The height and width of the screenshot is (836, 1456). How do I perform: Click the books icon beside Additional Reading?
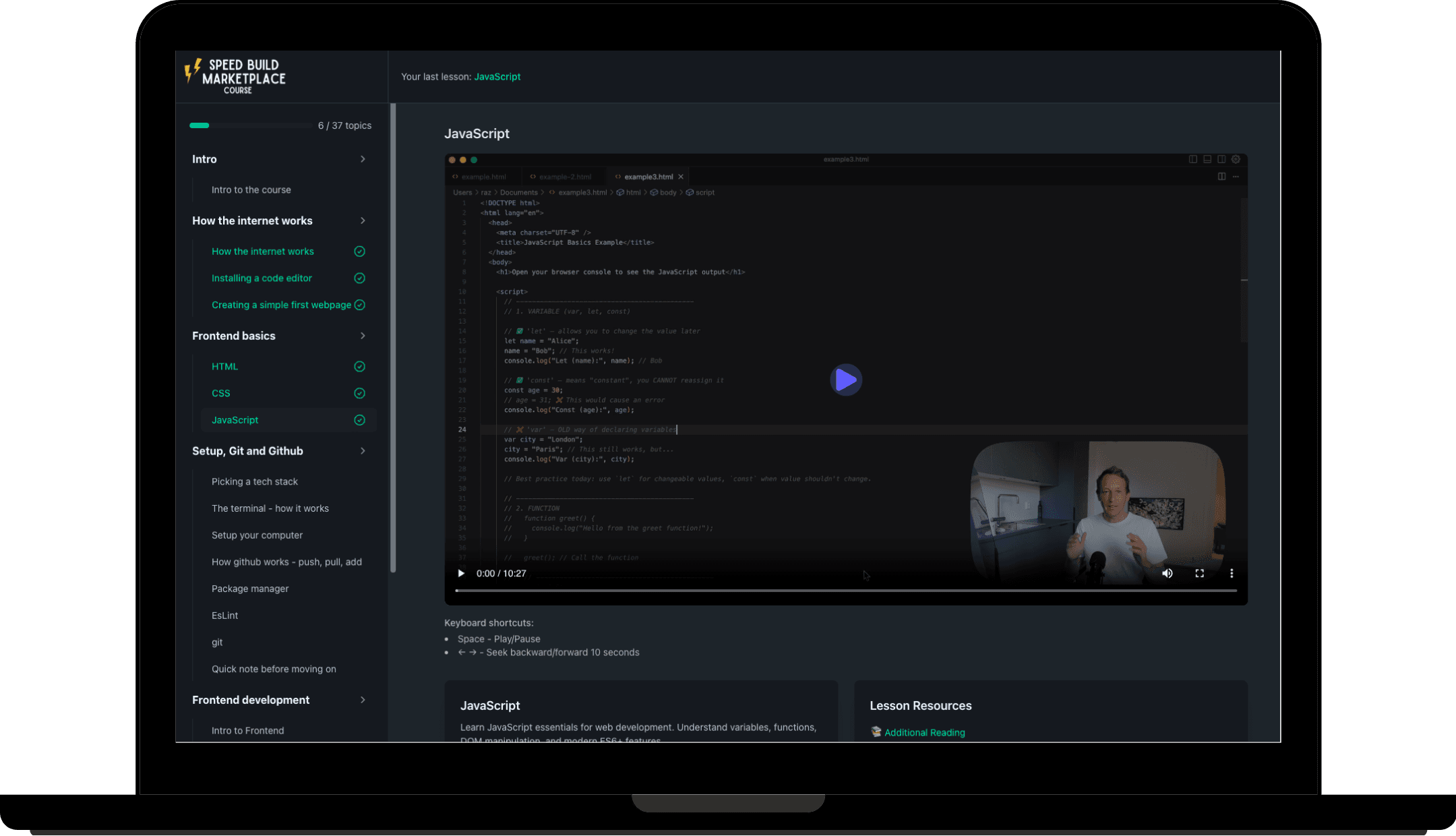[876, 732]
